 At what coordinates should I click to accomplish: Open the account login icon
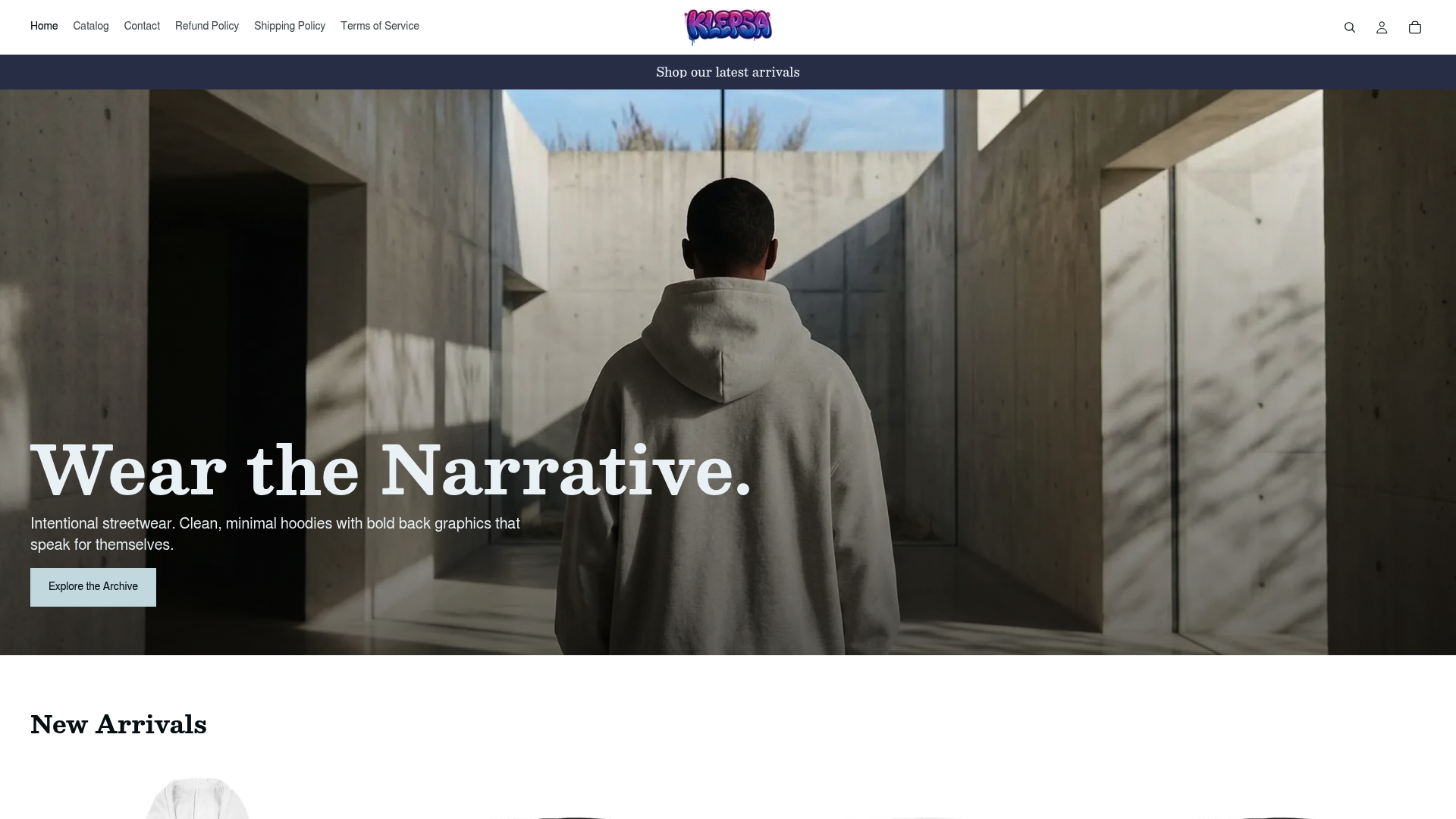[1382, 27]
